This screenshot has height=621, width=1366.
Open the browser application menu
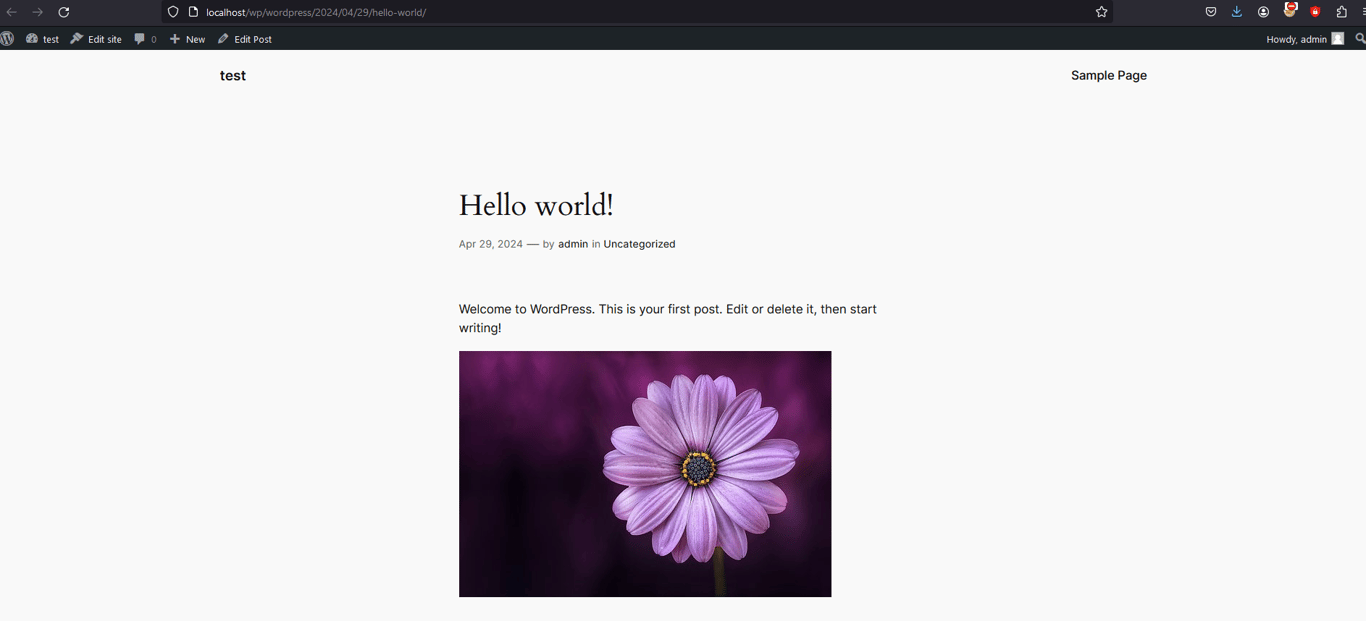pyautogui.click(x=1362, y=12)
